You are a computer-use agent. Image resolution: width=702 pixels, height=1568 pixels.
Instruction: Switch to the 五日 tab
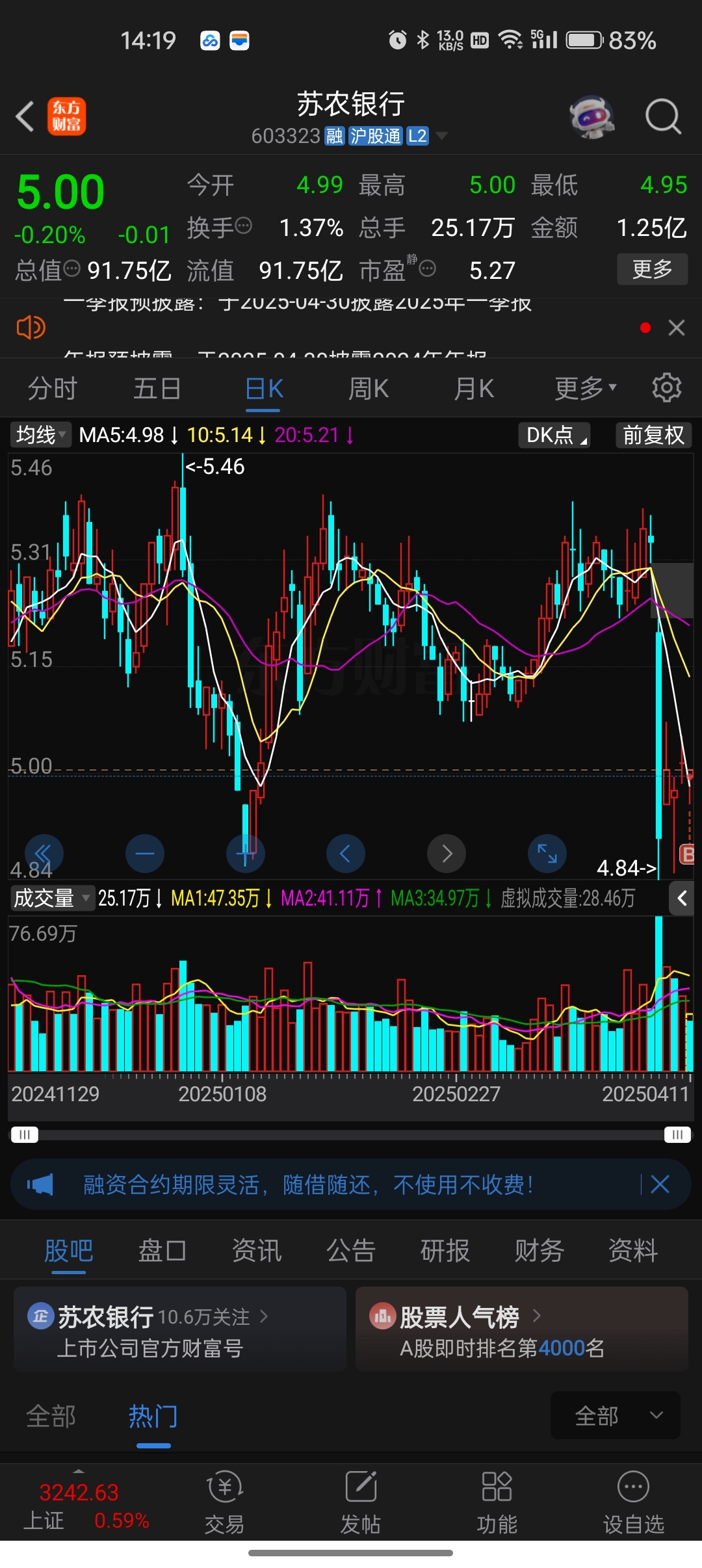pos(157,388)
